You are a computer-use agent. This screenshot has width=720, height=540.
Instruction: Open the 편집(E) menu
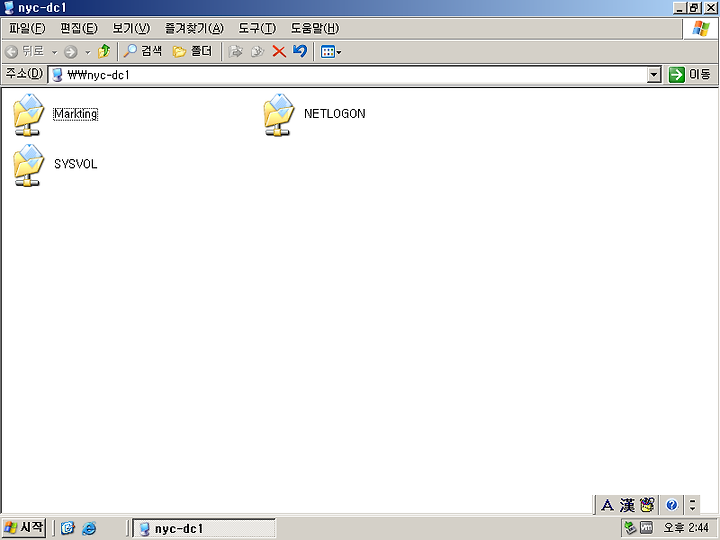pos(79,28)
